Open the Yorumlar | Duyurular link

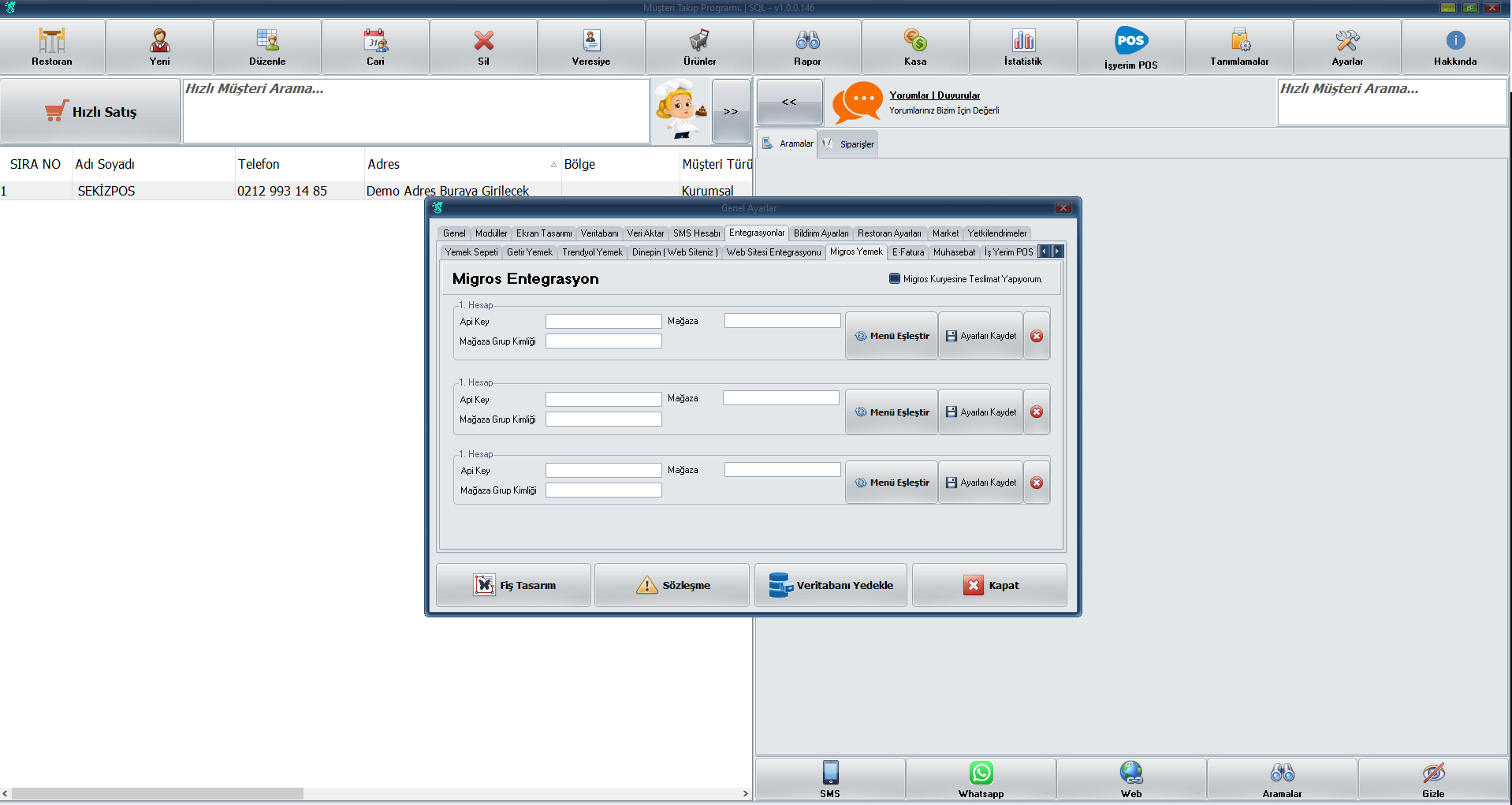(x=934, y=95)
